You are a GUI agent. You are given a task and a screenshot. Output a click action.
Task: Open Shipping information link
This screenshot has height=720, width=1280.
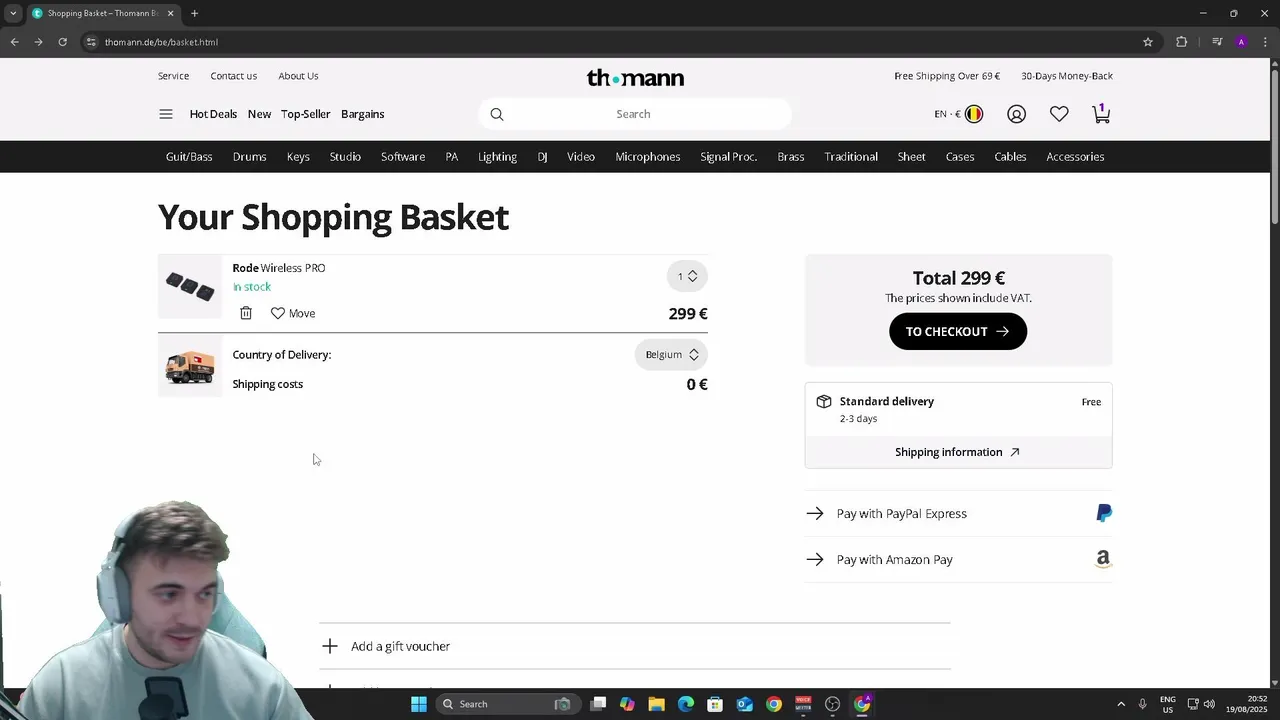(x=958, y=452)
